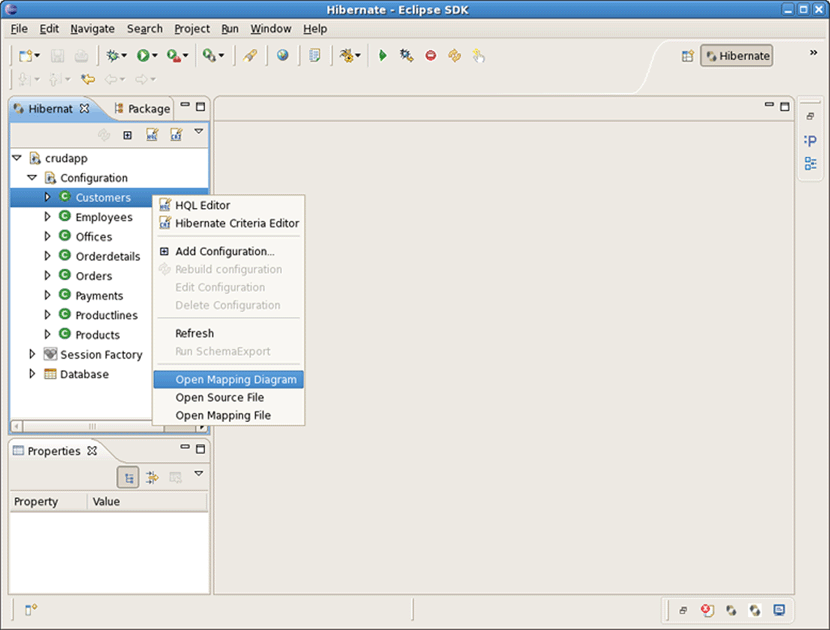Expand the Session Factory node

point(32,354)
